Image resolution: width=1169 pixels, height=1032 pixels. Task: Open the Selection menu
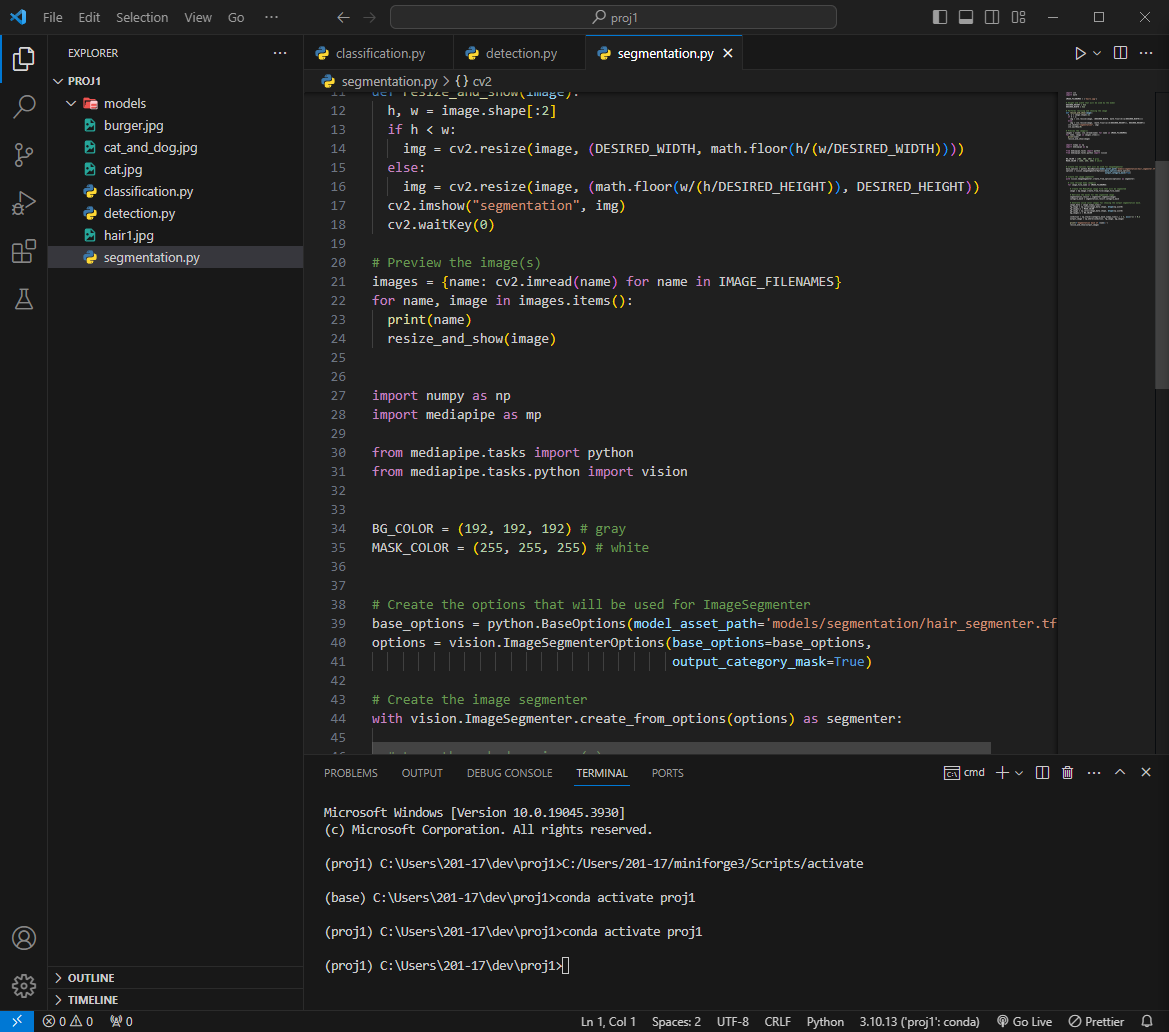click(142, 17)
